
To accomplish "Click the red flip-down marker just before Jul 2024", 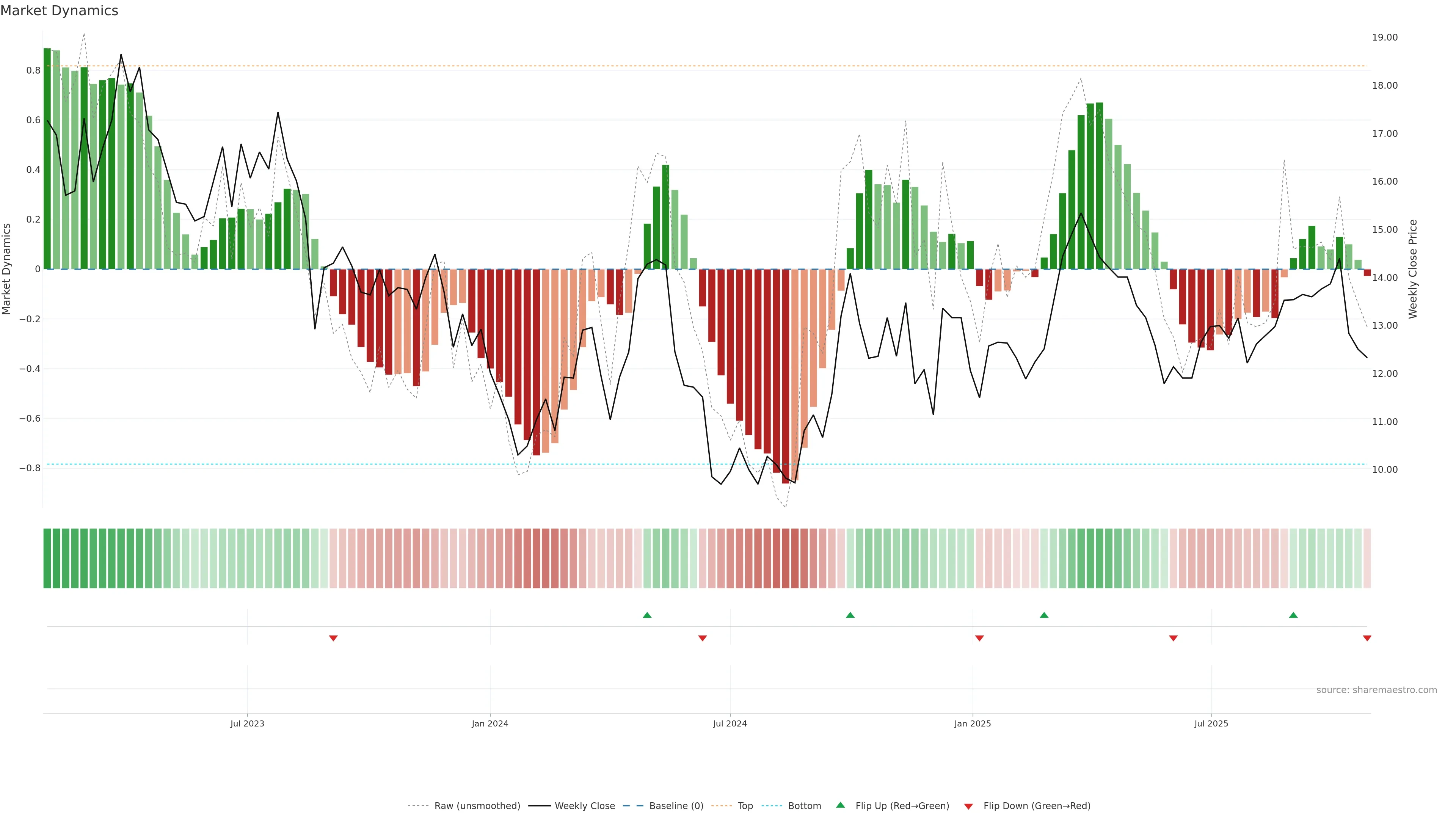I will [703, 638].
